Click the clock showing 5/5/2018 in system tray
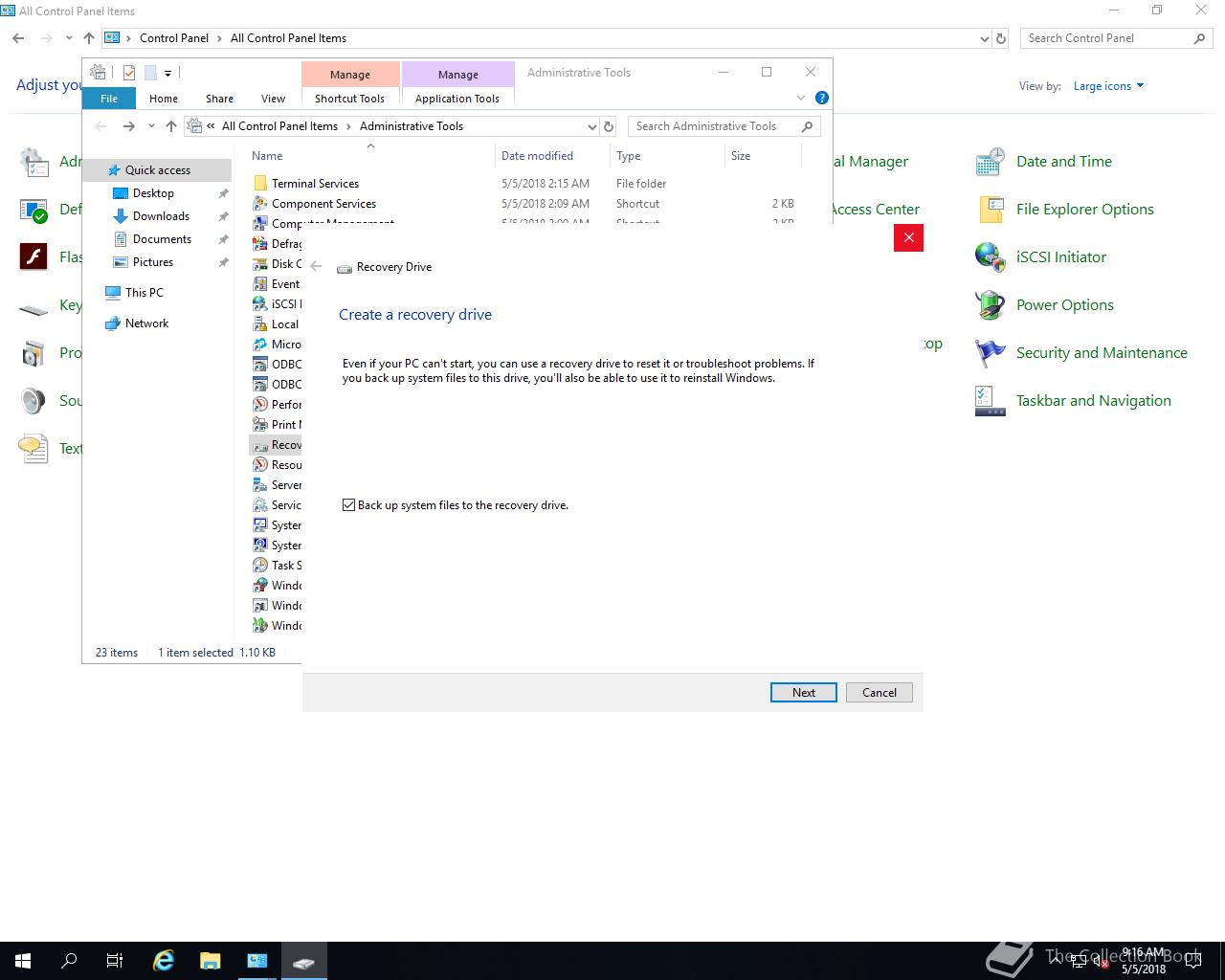 point(1144,961)
